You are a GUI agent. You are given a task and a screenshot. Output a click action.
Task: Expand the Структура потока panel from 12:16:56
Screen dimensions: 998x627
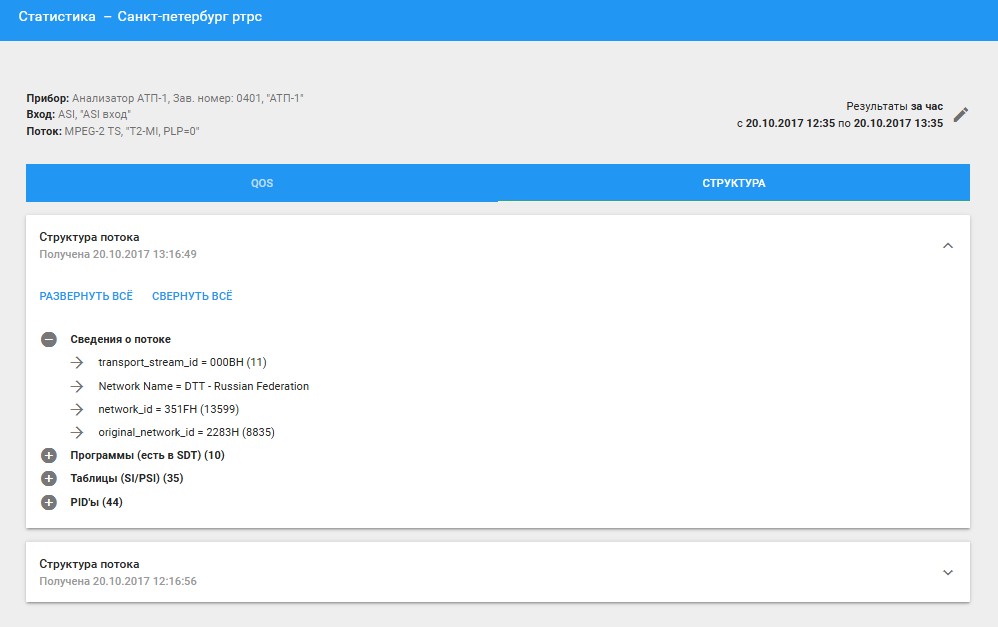click(948, 572)
